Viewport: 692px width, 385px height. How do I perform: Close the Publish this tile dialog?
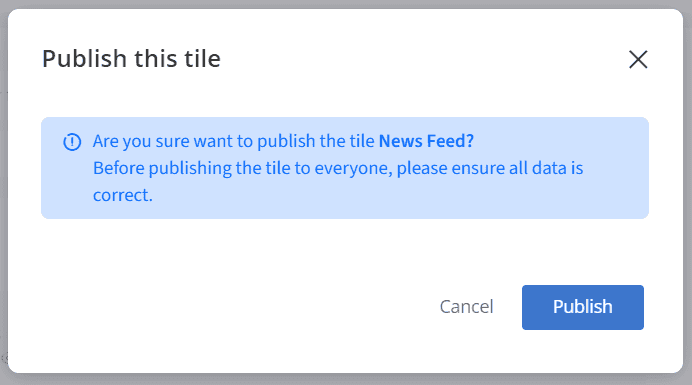[x=638, y=59]
